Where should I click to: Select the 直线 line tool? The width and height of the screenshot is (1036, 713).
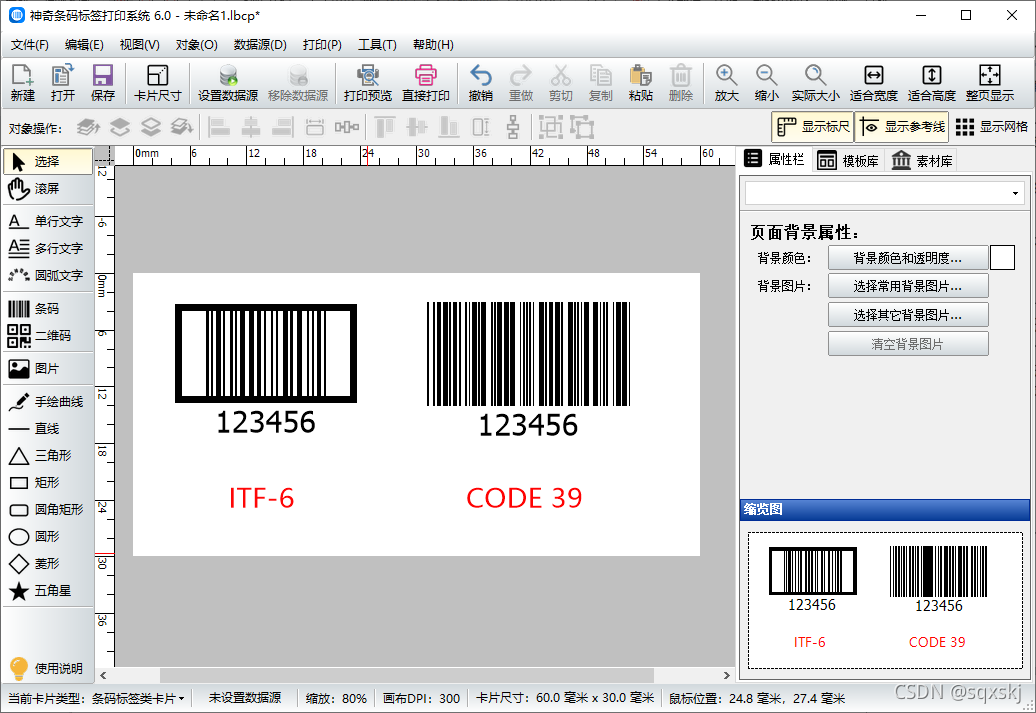(x=48, y=429)
